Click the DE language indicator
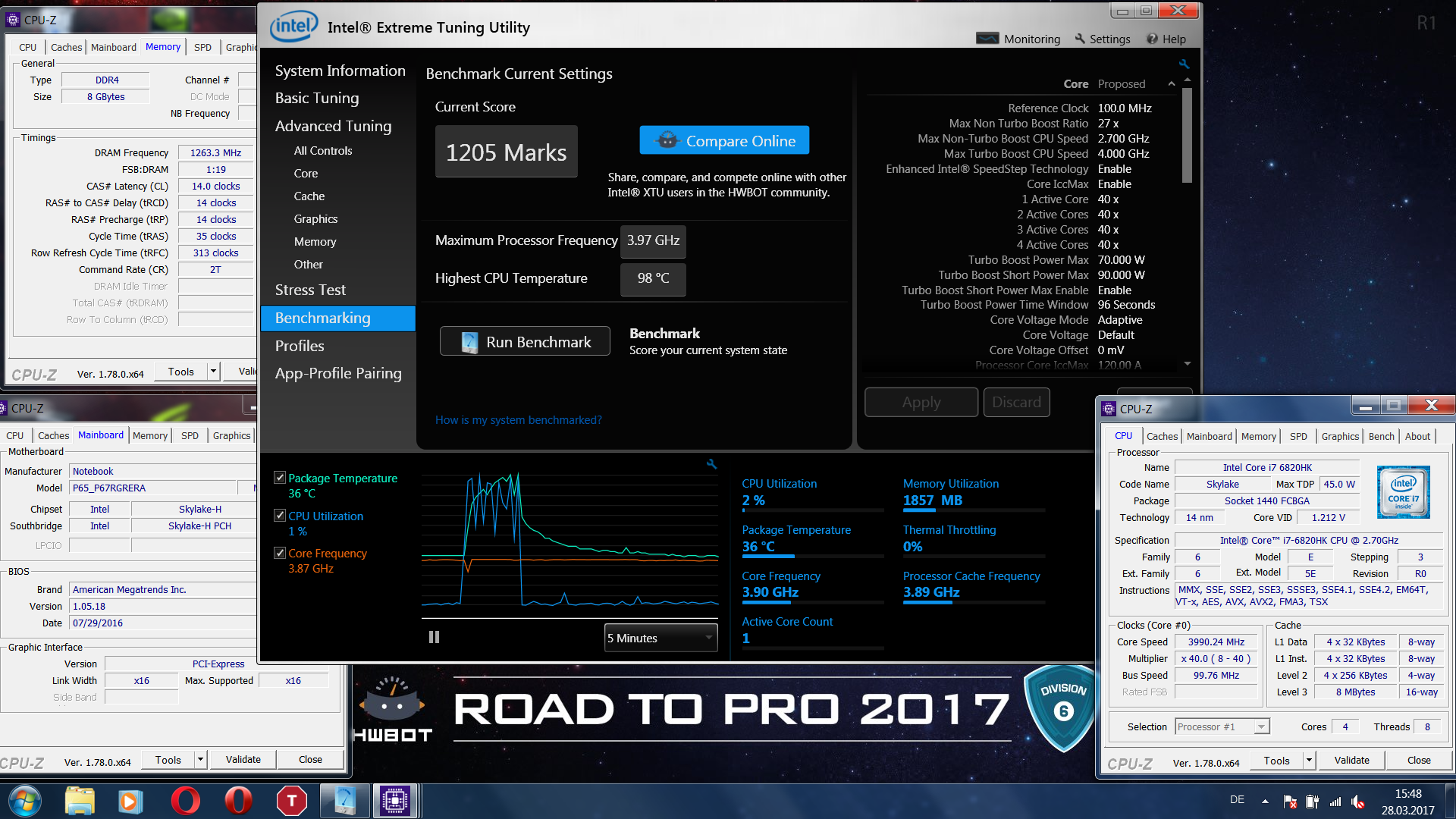The image size is (1456, 819). 1237,800
